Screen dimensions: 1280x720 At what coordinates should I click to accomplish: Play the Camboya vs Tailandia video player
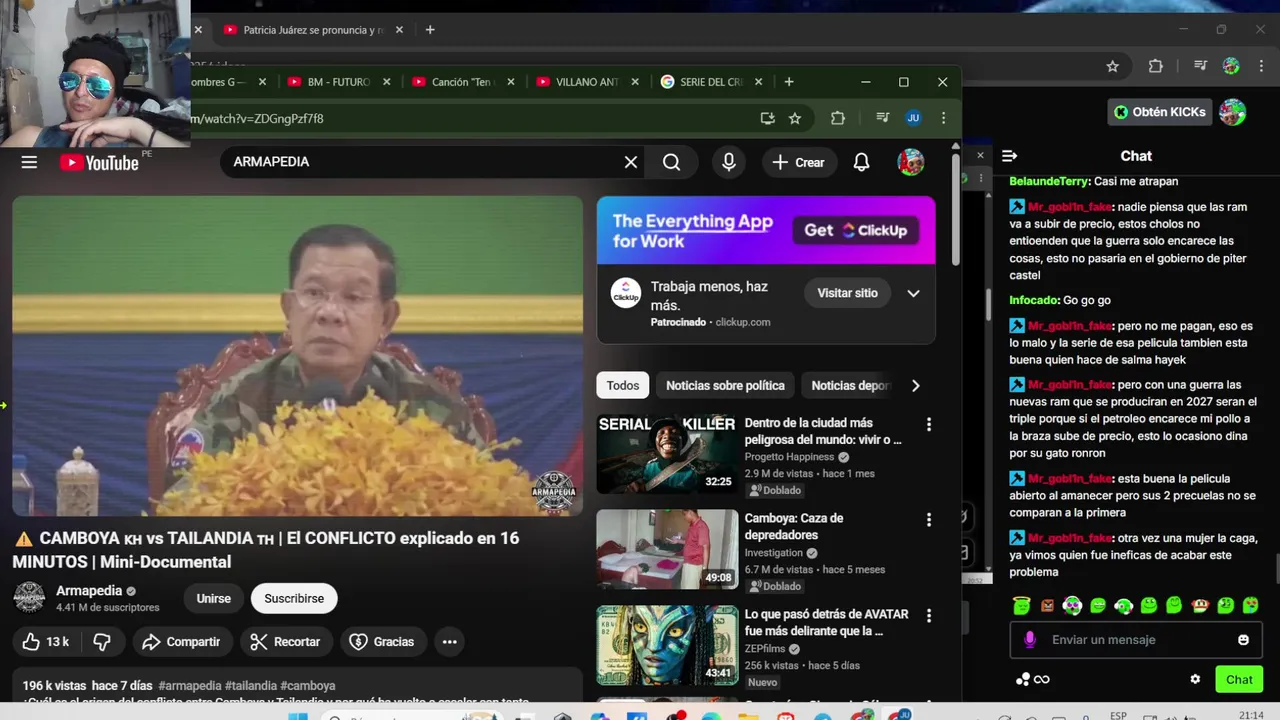(297, 356)
